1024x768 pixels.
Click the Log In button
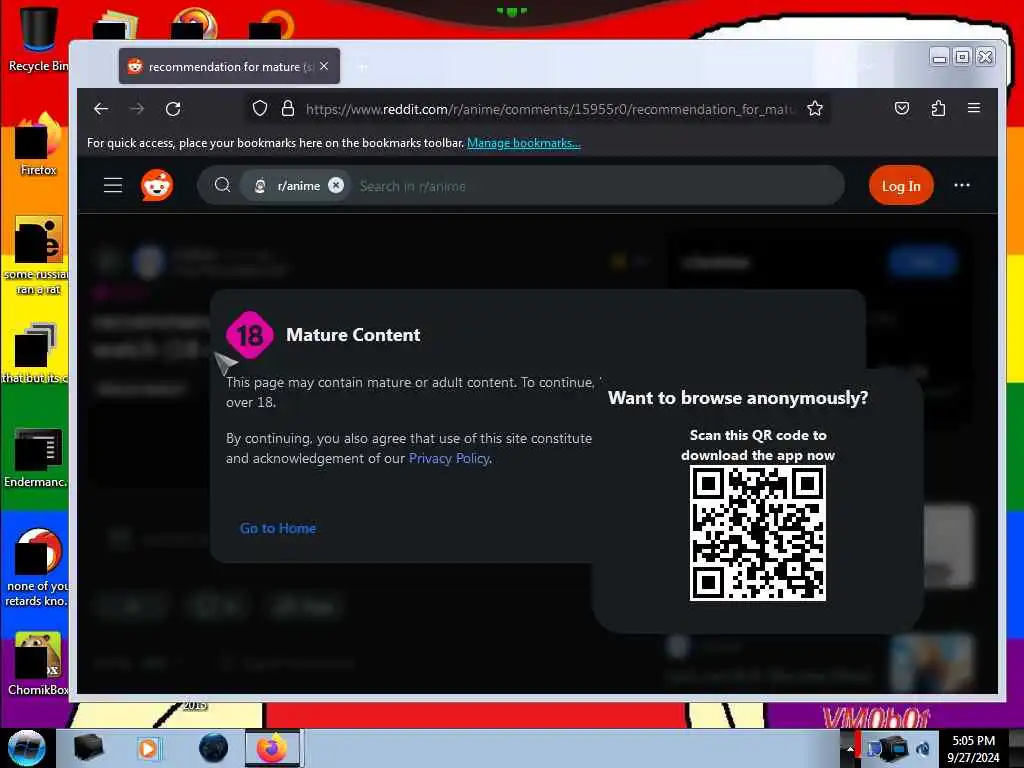coord(901,186)
